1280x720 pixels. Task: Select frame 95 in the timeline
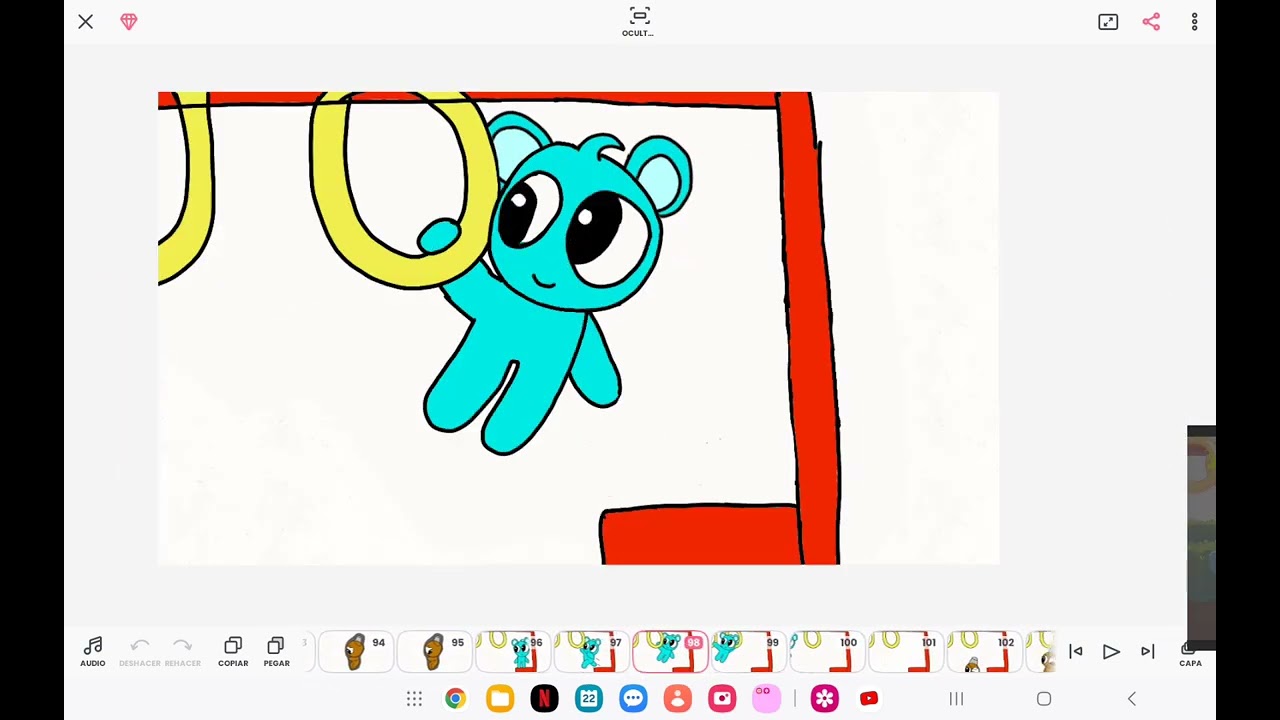pos(435,652)
